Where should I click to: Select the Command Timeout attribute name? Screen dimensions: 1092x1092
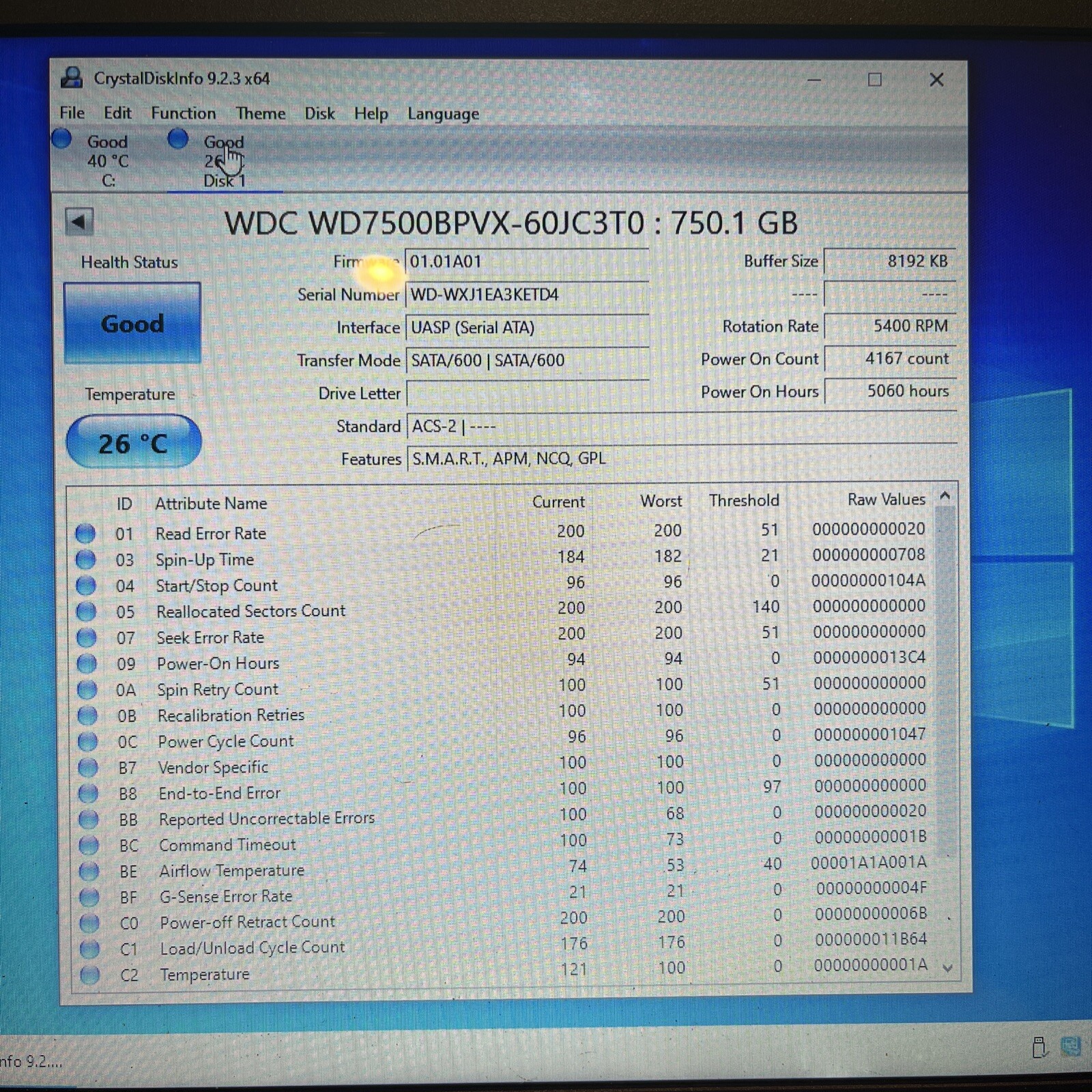[x=227, y=845]
